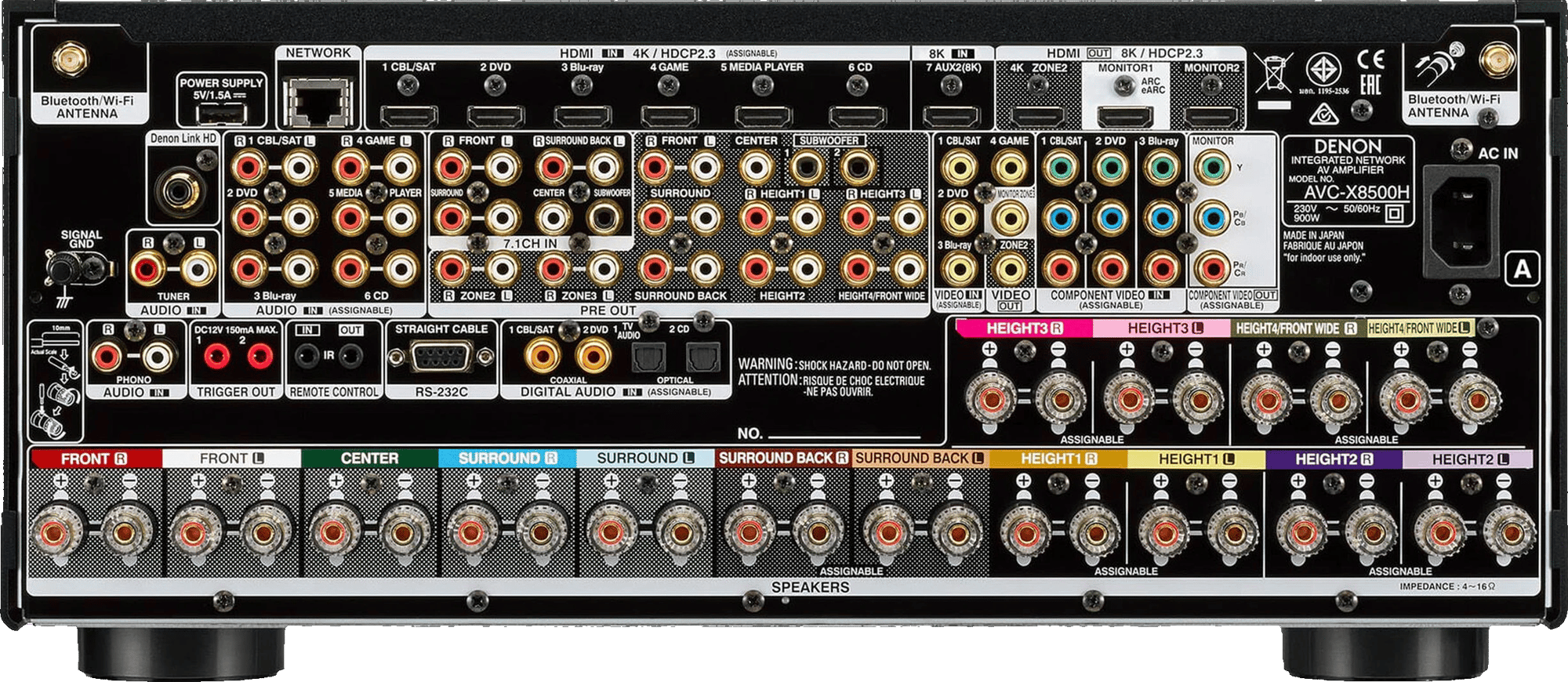Select the MONITOR2 HDMI output port

tap(1211, 116)
